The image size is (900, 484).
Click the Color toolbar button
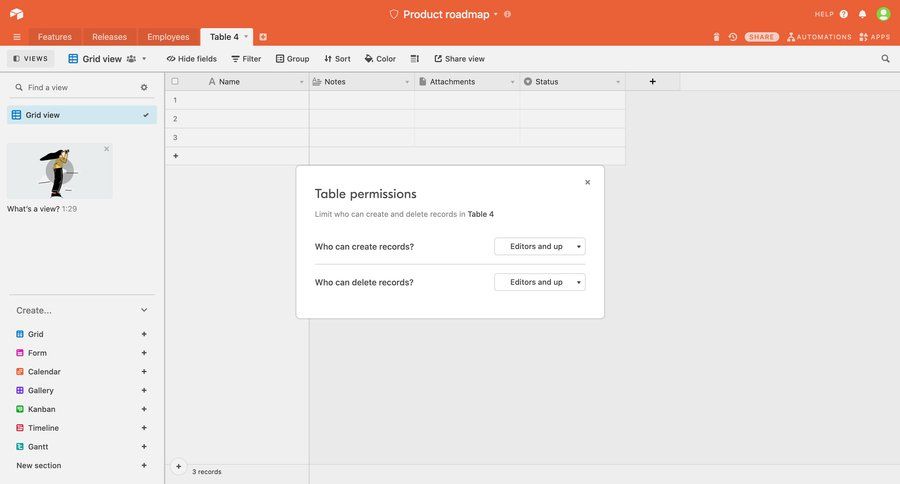click(380, 59)
